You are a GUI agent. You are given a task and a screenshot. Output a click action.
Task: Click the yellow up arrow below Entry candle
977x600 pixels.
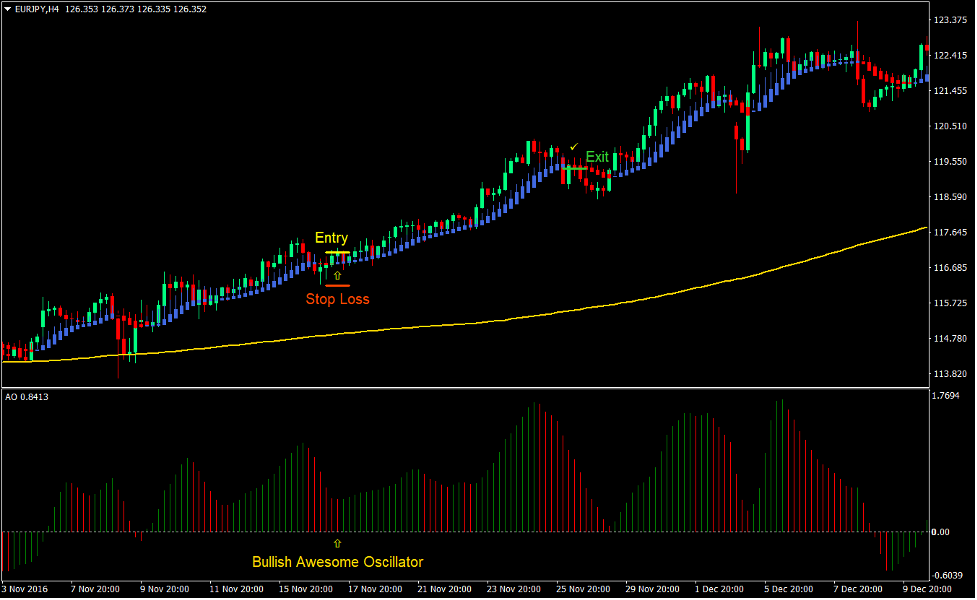(x=337, y=275)
